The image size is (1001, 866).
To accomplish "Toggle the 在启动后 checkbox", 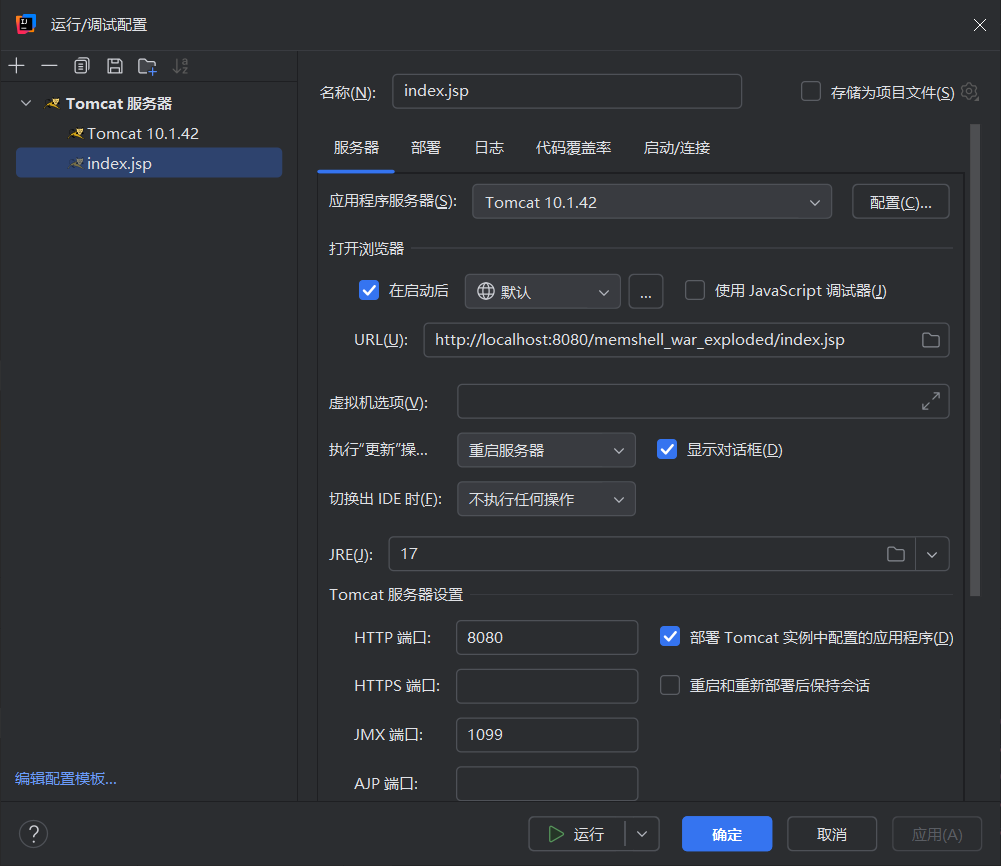I will click(x=369, y=291).
